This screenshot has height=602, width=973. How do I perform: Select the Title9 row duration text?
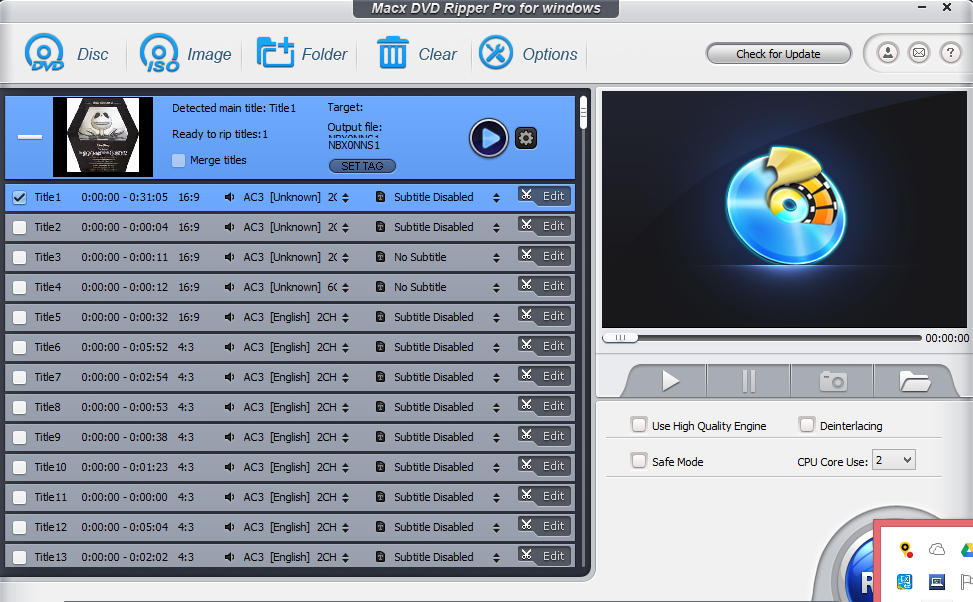pos(124,437)
